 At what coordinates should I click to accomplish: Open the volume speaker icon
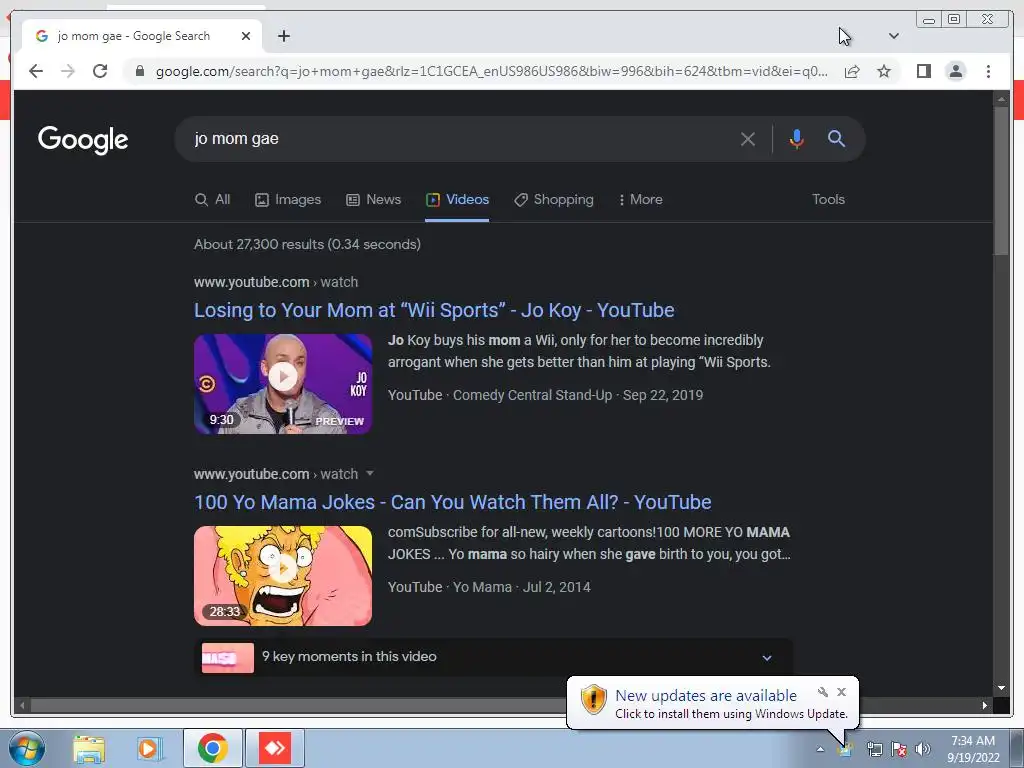coord(923,749)
